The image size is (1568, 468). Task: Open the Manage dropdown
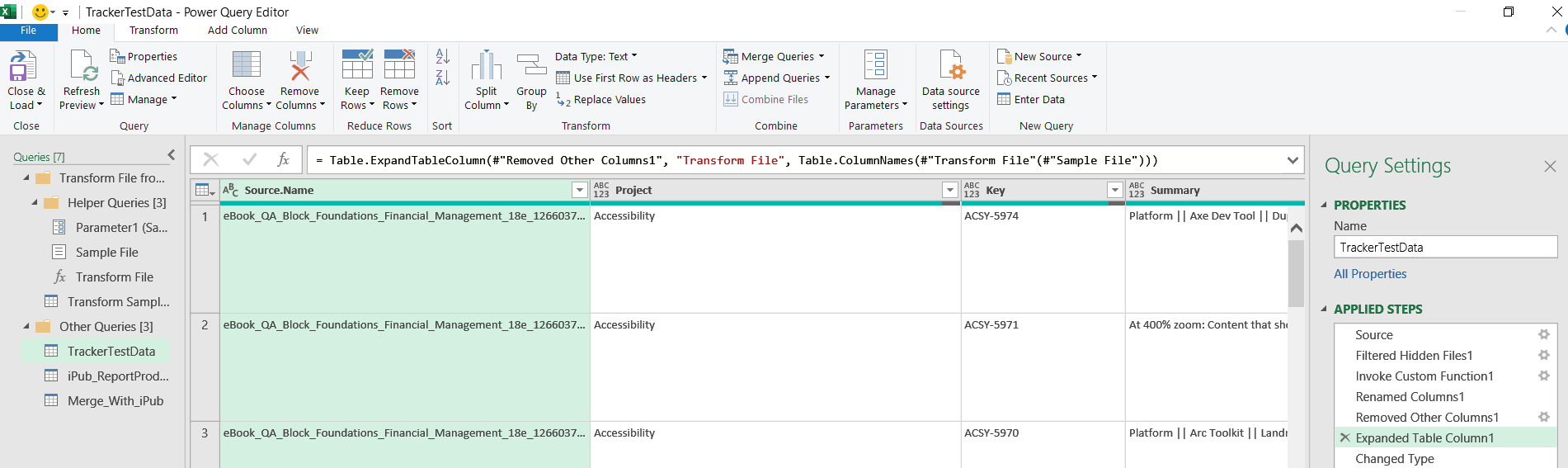click(144, 99)
